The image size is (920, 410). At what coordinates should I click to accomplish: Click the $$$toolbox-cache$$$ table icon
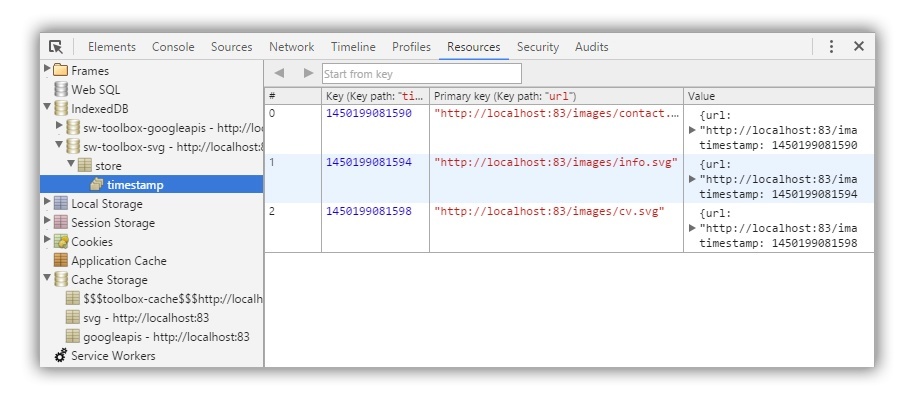(x=73, y=299)
